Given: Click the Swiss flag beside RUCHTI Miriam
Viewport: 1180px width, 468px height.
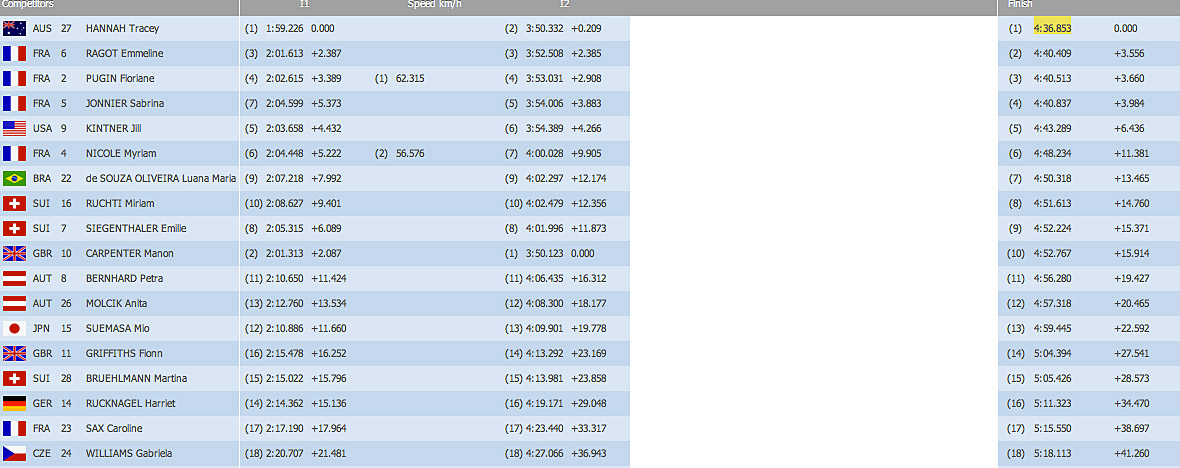Looking at the screenshot, I should (14, 203).
